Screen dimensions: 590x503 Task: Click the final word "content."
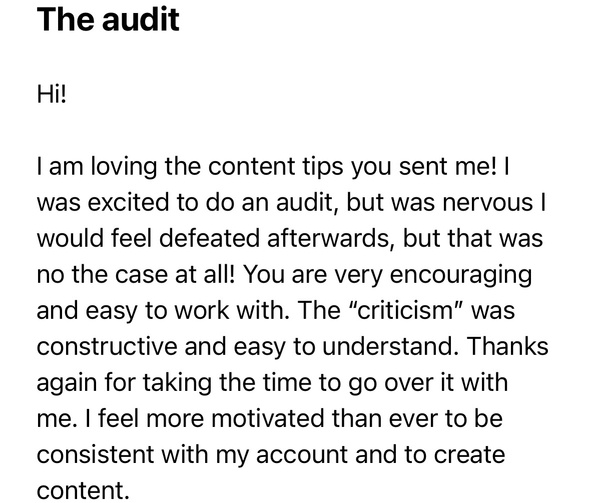(83, 491)
